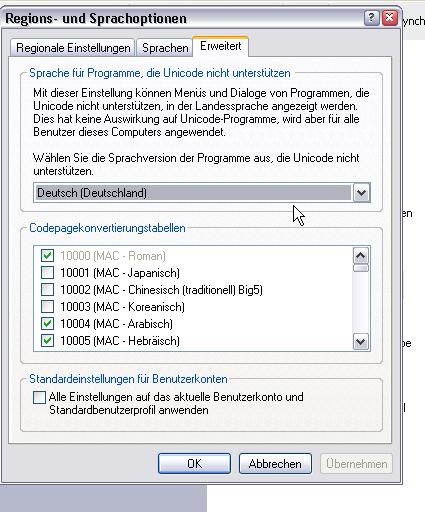The width and height of the screenshot is (425, 512).
Task: Click codepage list scroll down arrow
Action: [x=361, y=341]
